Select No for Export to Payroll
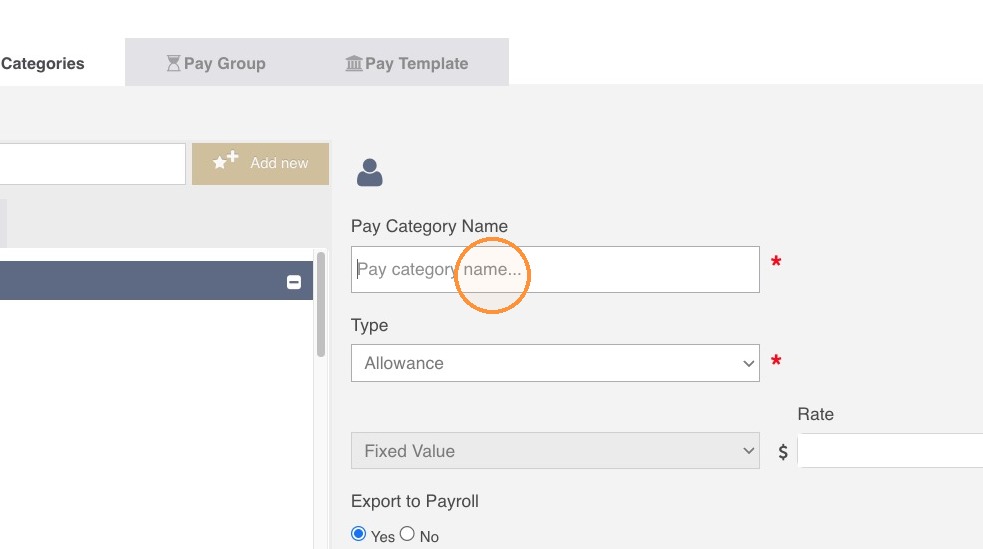This screenshot has width=983, height=549. 407,534
